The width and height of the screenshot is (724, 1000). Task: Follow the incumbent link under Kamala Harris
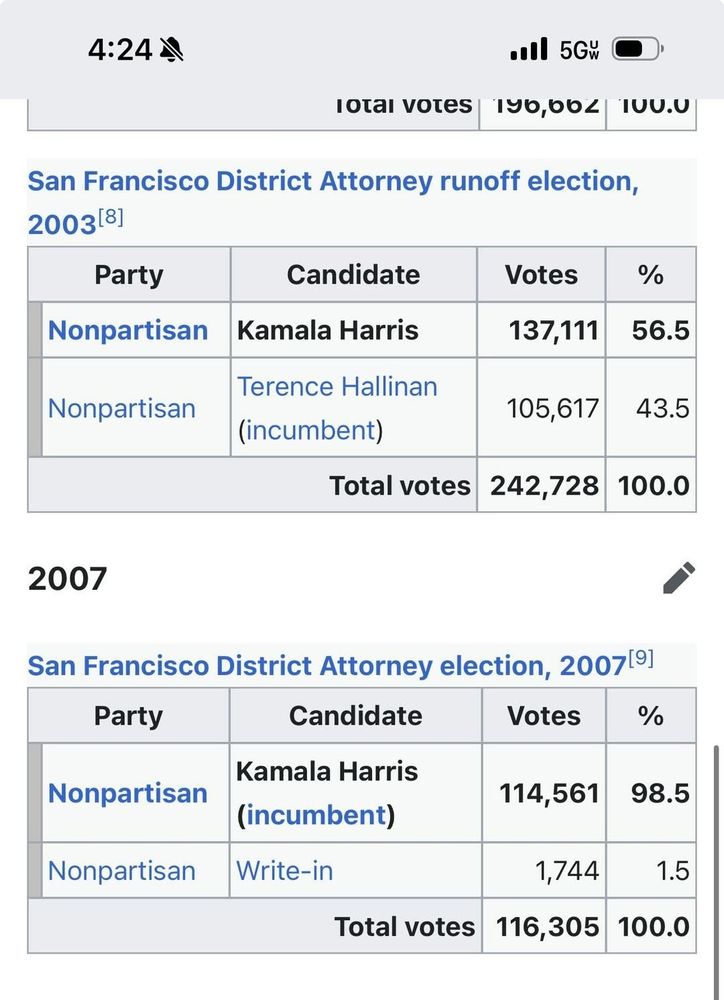[x=316, y=815]
